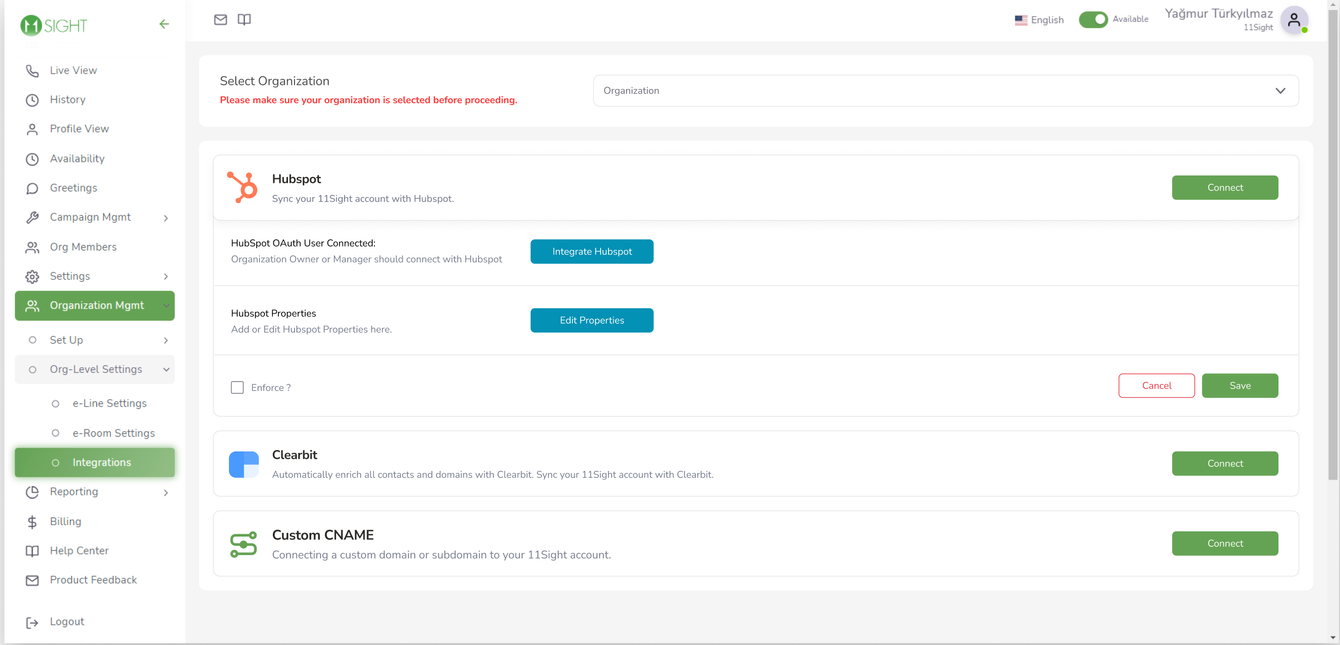
Task: Collapse sidebar with back arrow
Action: (164, 24)
